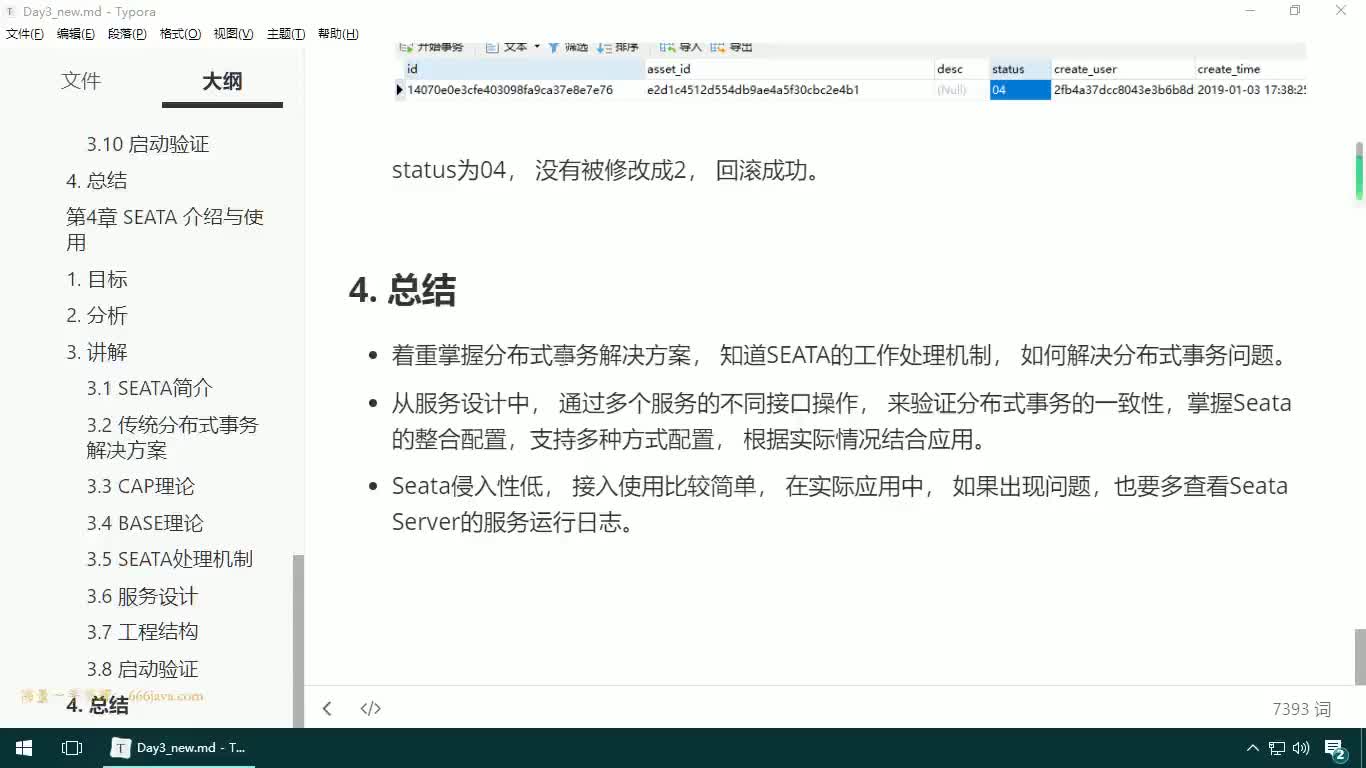The image size is (1366, 768).
Task: Open outline item 3.2 传统分布式事务解决方案
Action: (172, 438)
